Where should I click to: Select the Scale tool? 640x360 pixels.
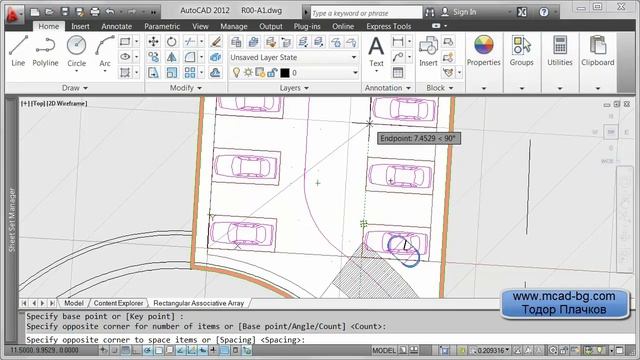[x=172, y=73]
